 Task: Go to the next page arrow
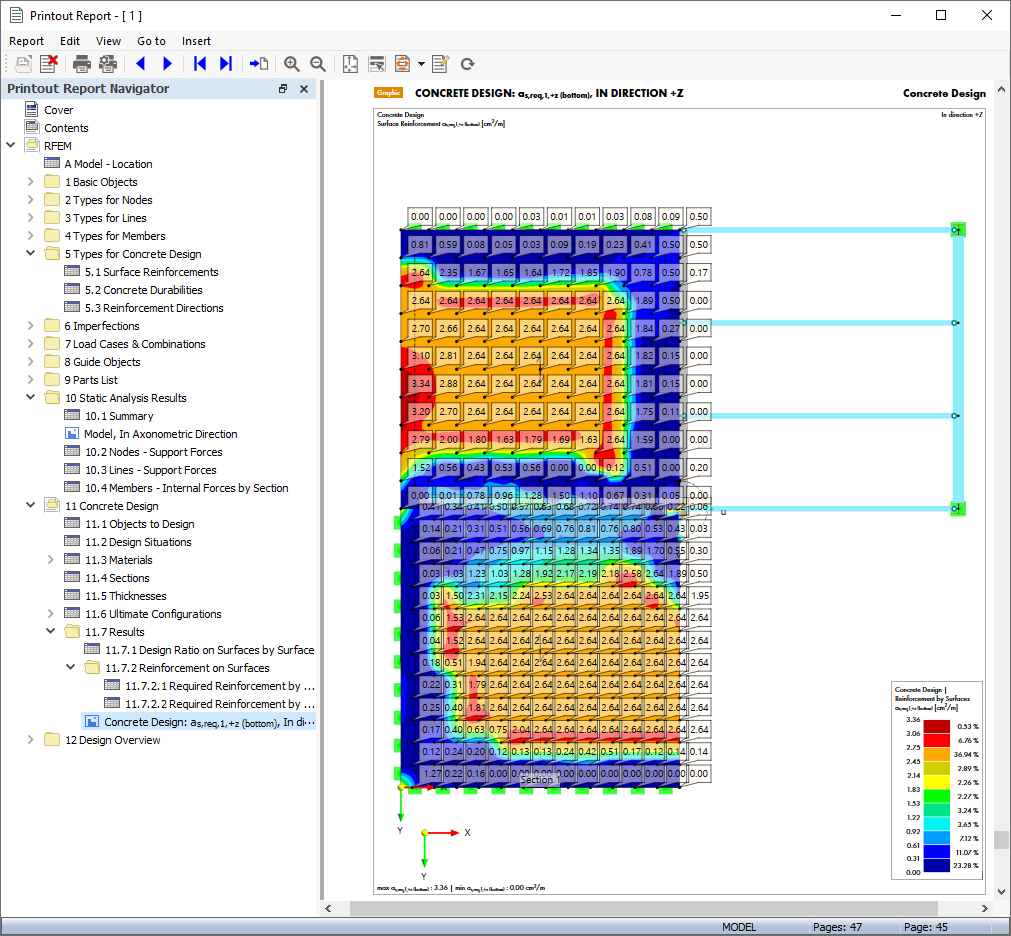coord(167,64)
